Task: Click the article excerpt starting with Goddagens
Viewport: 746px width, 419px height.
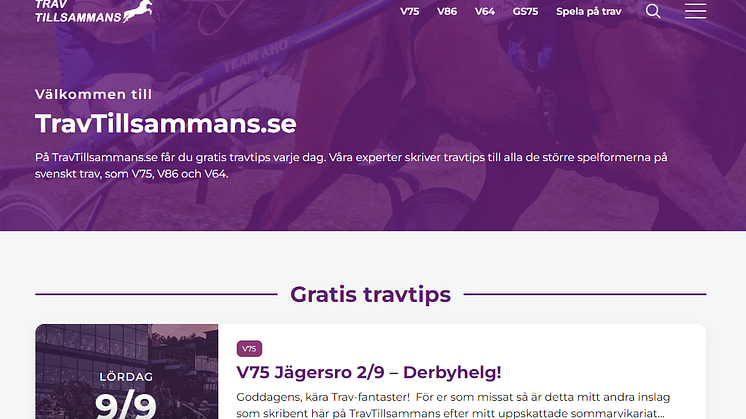Action: pyautogui.click(x=453, y=405)
